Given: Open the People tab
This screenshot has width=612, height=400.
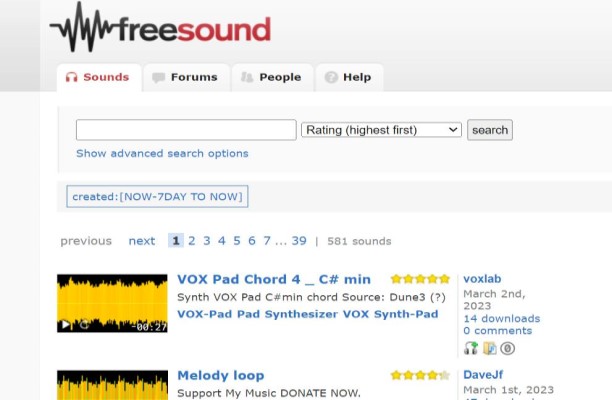Looking at the screenshot, I should [271, 77].
